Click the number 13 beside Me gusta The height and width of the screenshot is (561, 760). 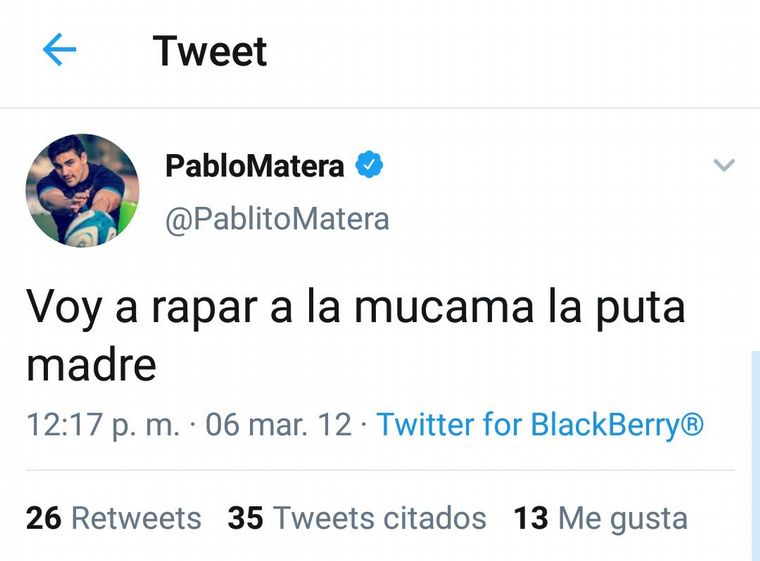coord(531,518)
